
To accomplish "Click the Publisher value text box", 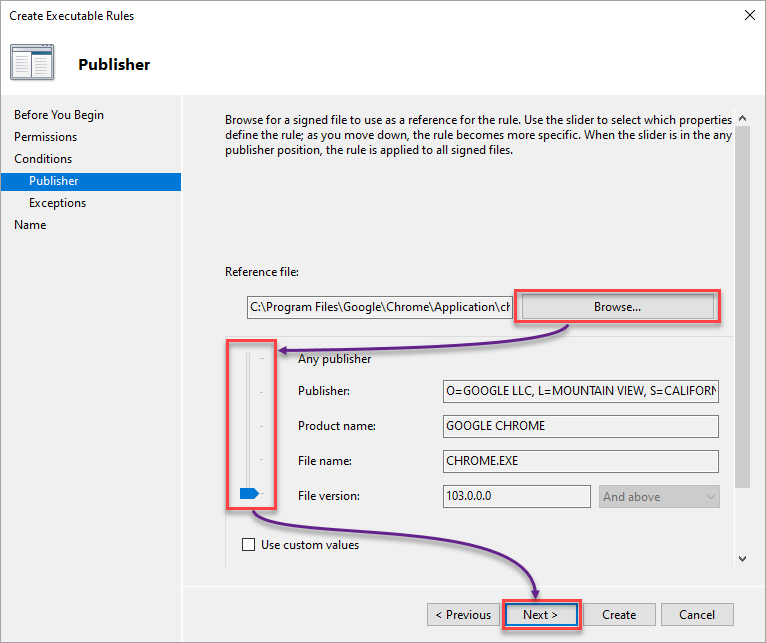I will 580,391.
